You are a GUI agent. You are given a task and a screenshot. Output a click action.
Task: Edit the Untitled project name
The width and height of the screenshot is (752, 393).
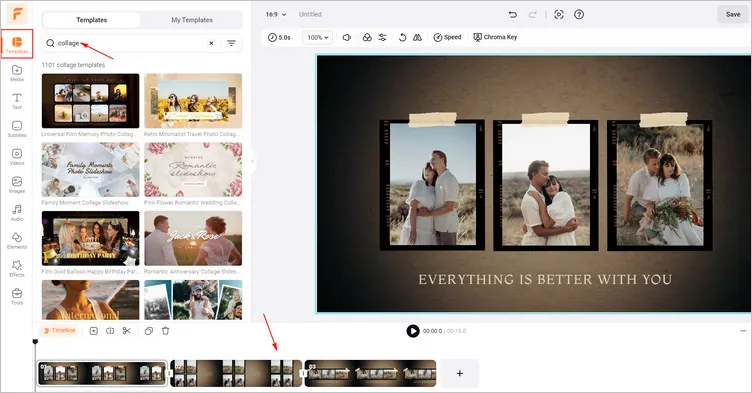pos(310,14)
